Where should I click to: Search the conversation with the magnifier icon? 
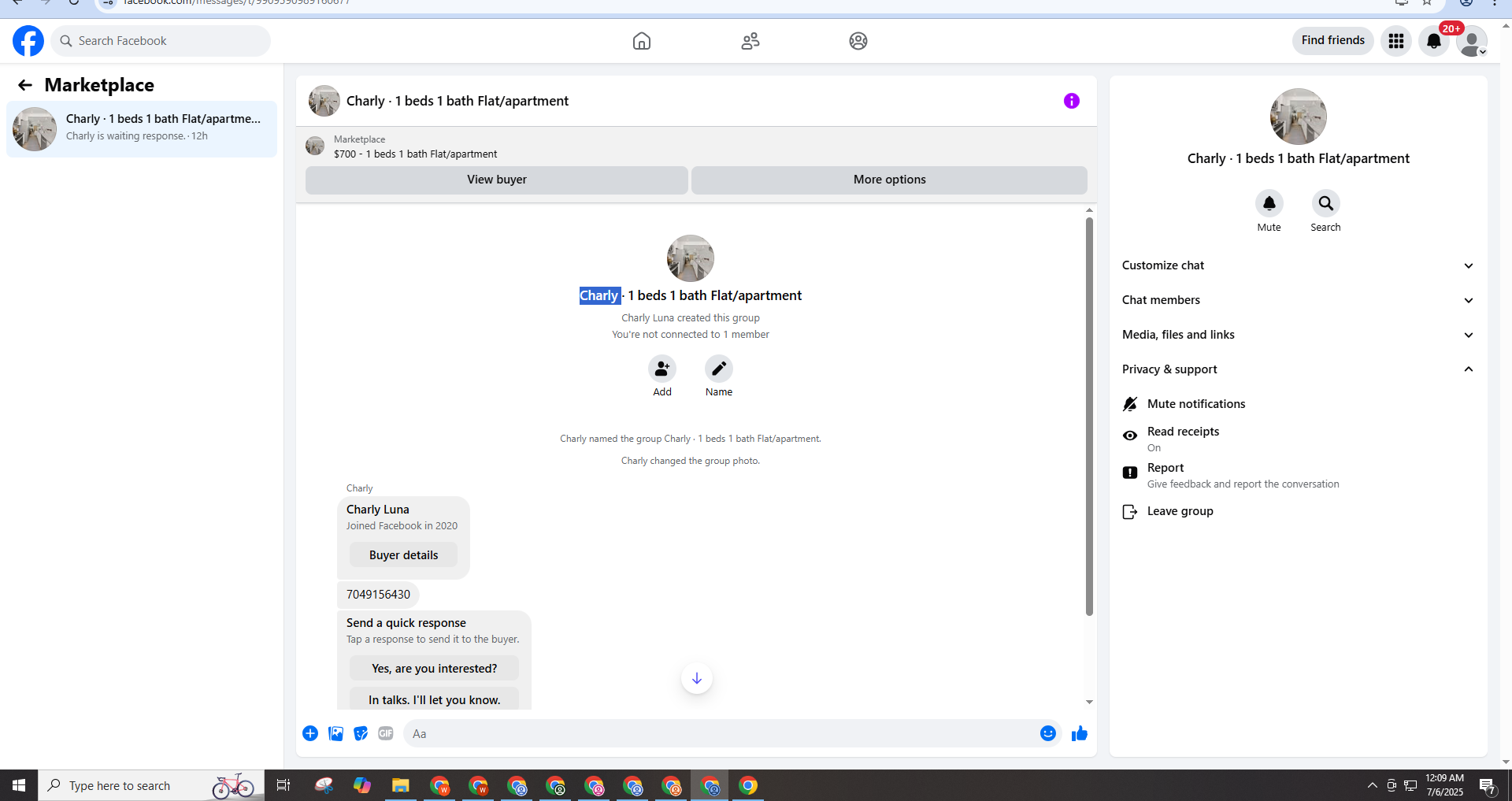point(1326,203)
